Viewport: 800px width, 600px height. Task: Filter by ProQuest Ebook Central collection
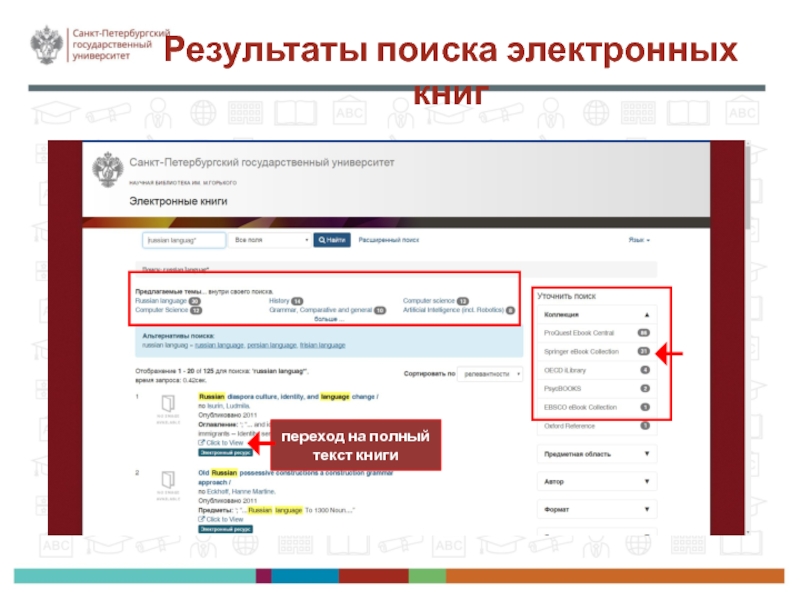pyautogui.click(x=580, y=332)
